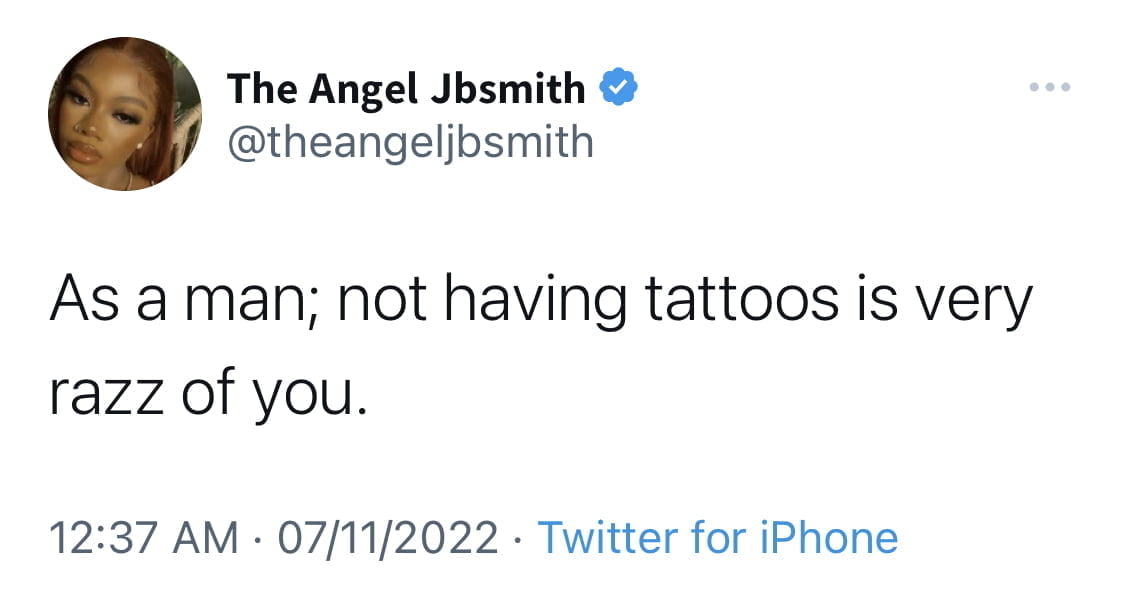Click the blue verified badge

click(x=618, y=87)
